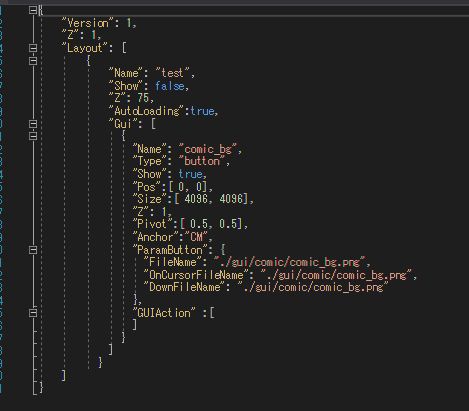This screenshot has height=411, width=469.
Task: Collapse the "Gui" array fold marker
Action: click(33, 124)
